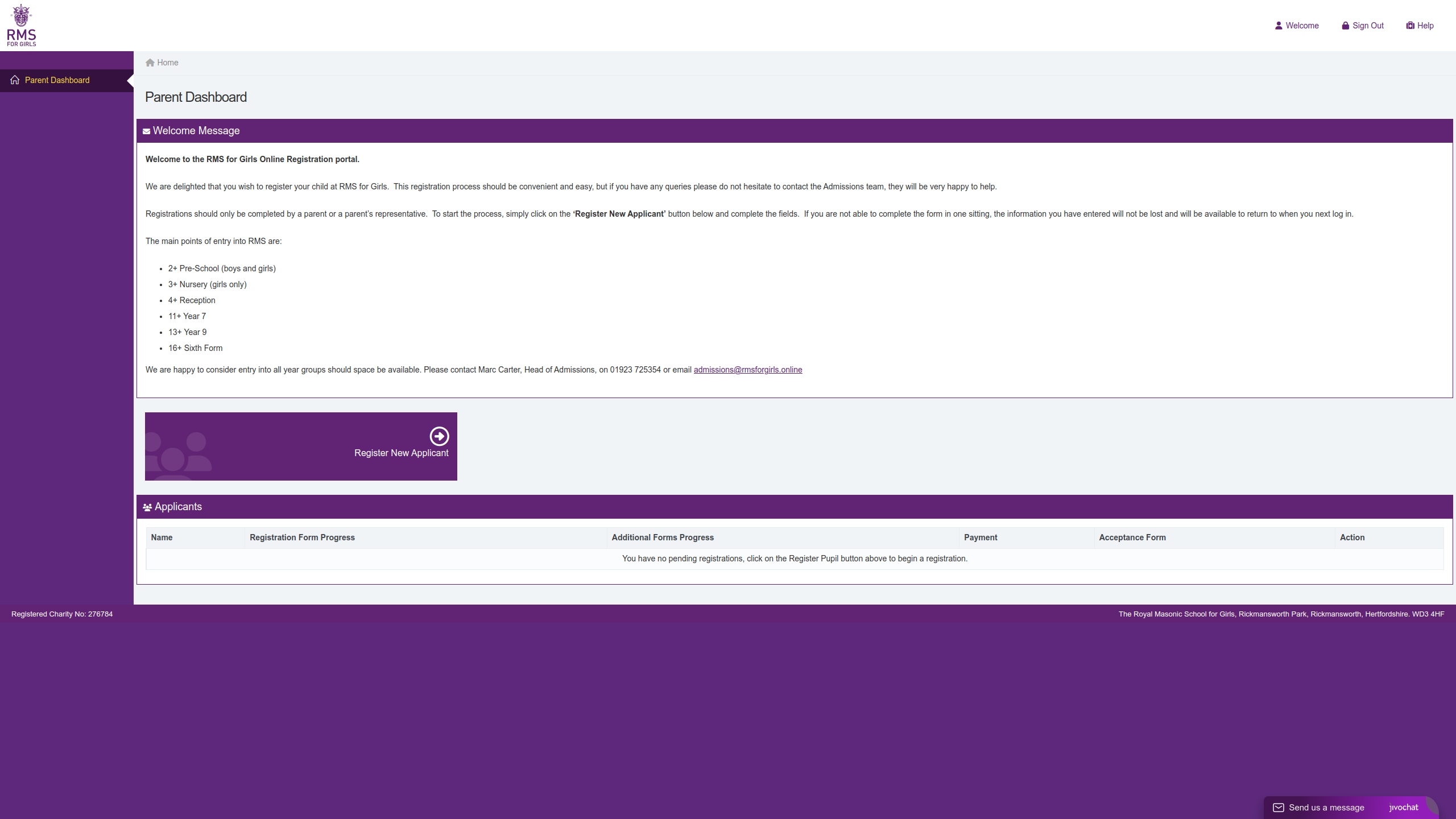The width and height of the screenshot is (1456, 819).
Task: Click the Applicants panel heading
Action: (x=178, y=507)
